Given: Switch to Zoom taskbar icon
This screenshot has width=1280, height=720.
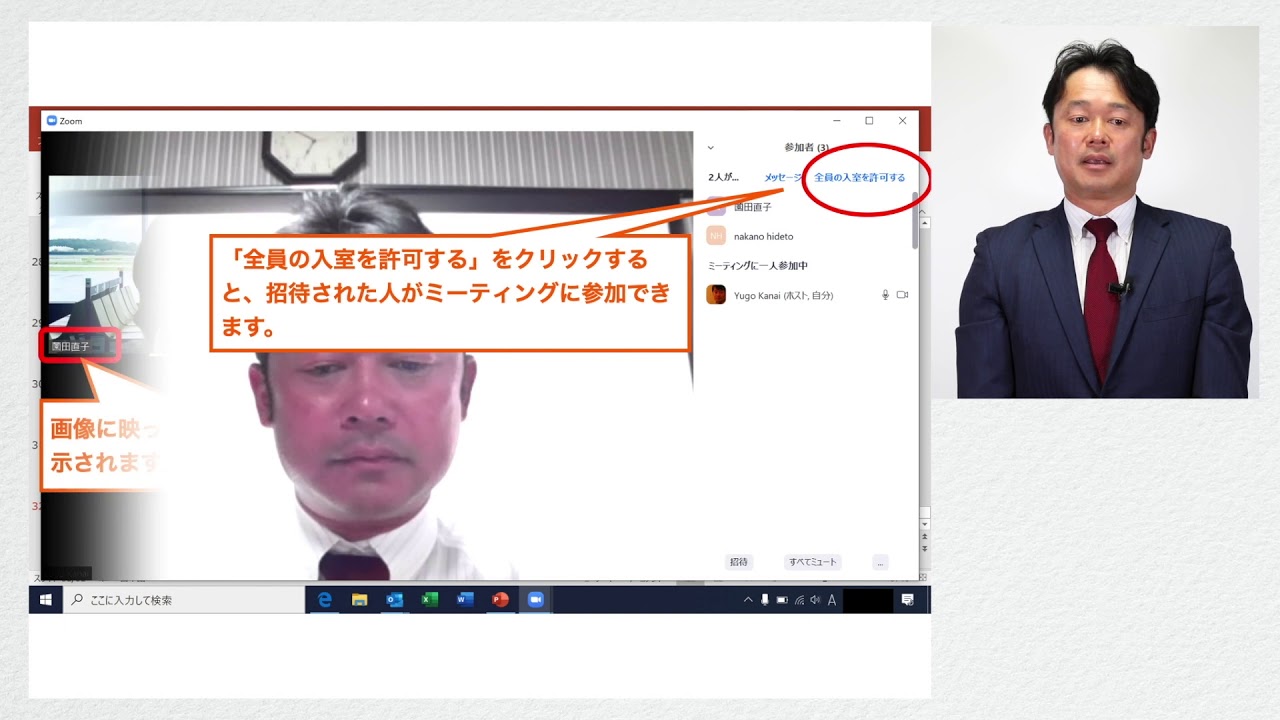Looking at the screenshot, I should (x=535, y=600).
